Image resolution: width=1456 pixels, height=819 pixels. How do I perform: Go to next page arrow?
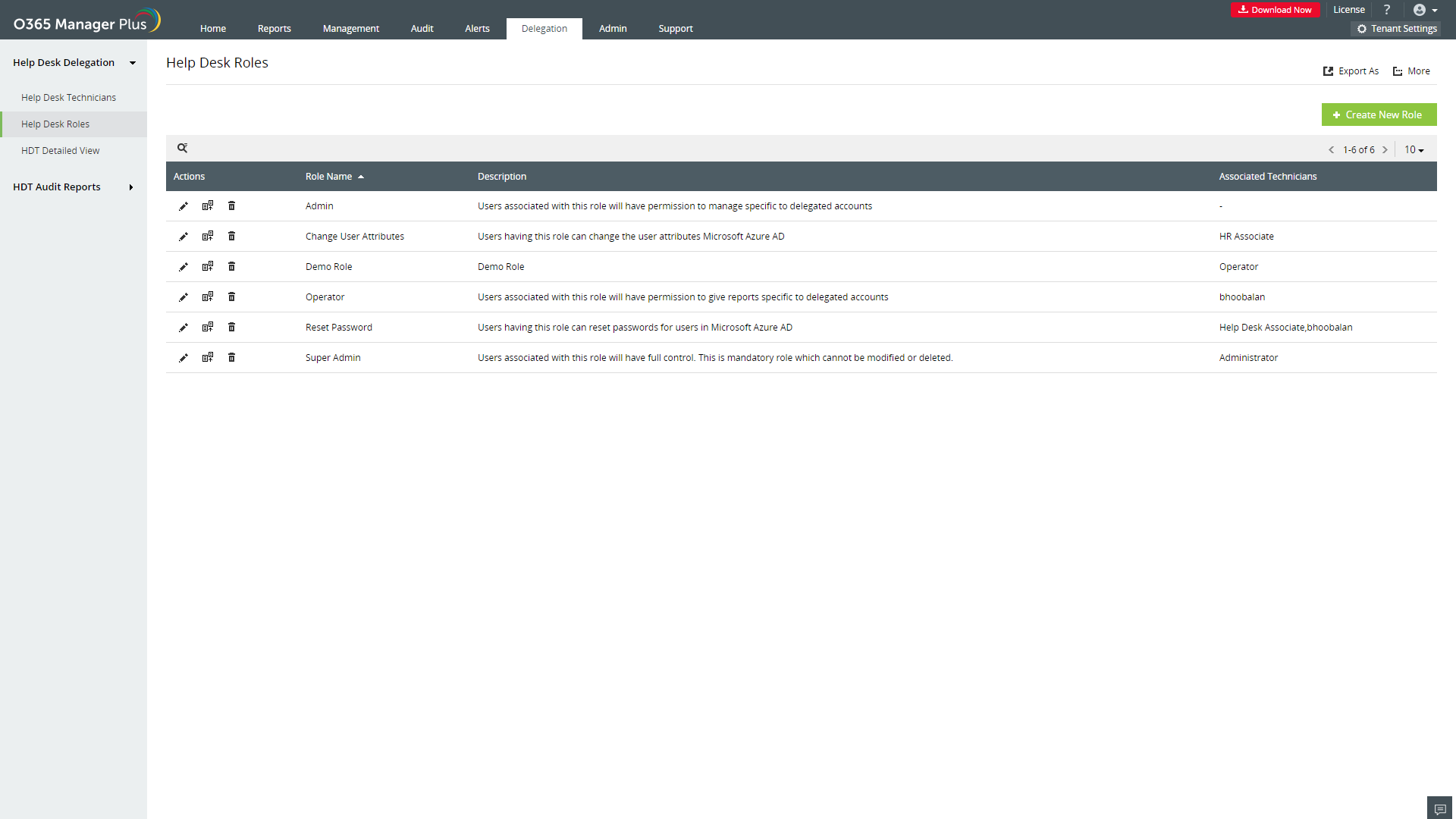[x=1385, y=150]
